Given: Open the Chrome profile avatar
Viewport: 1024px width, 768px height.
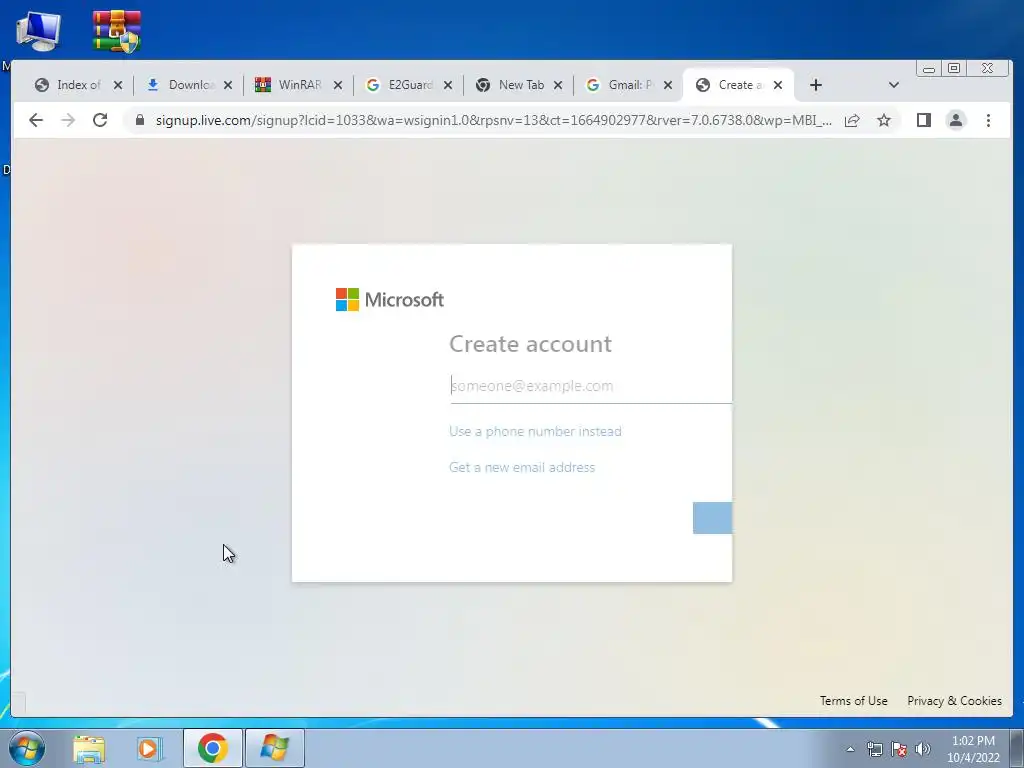Looking at the screenshot, I should (x=955, y=120).
